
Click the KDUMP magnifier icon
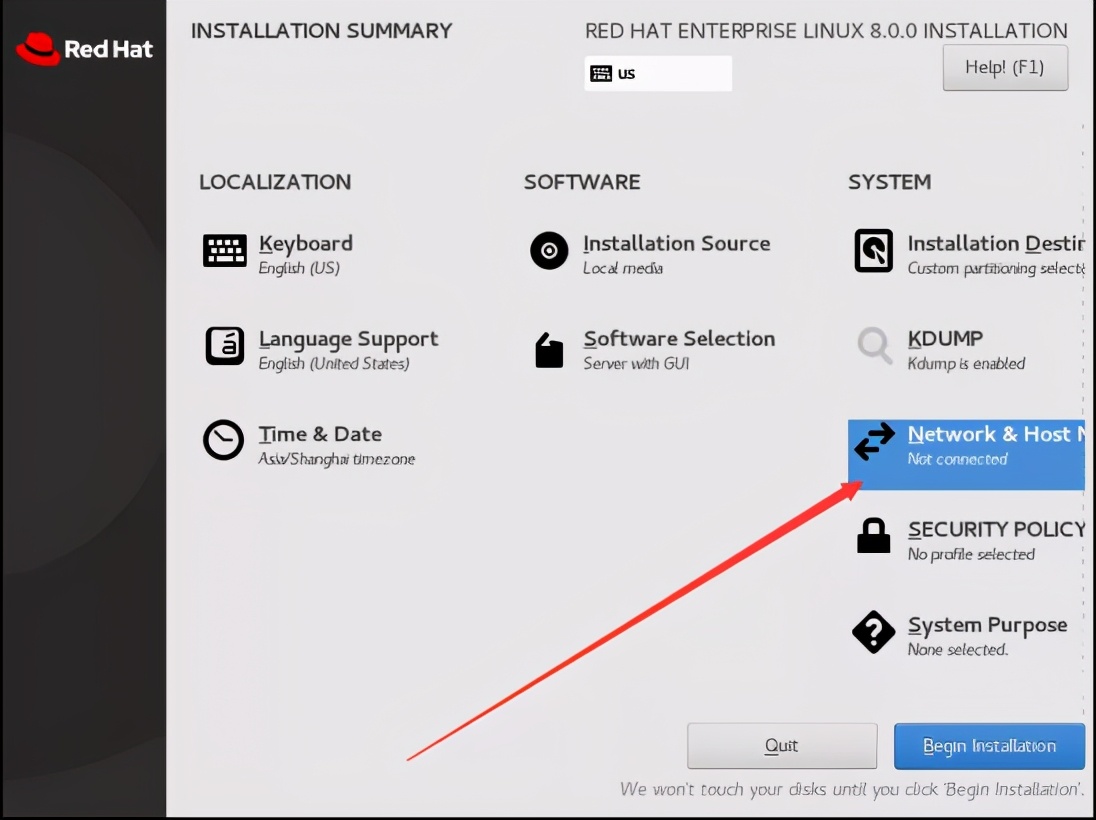tap(874, 345)
